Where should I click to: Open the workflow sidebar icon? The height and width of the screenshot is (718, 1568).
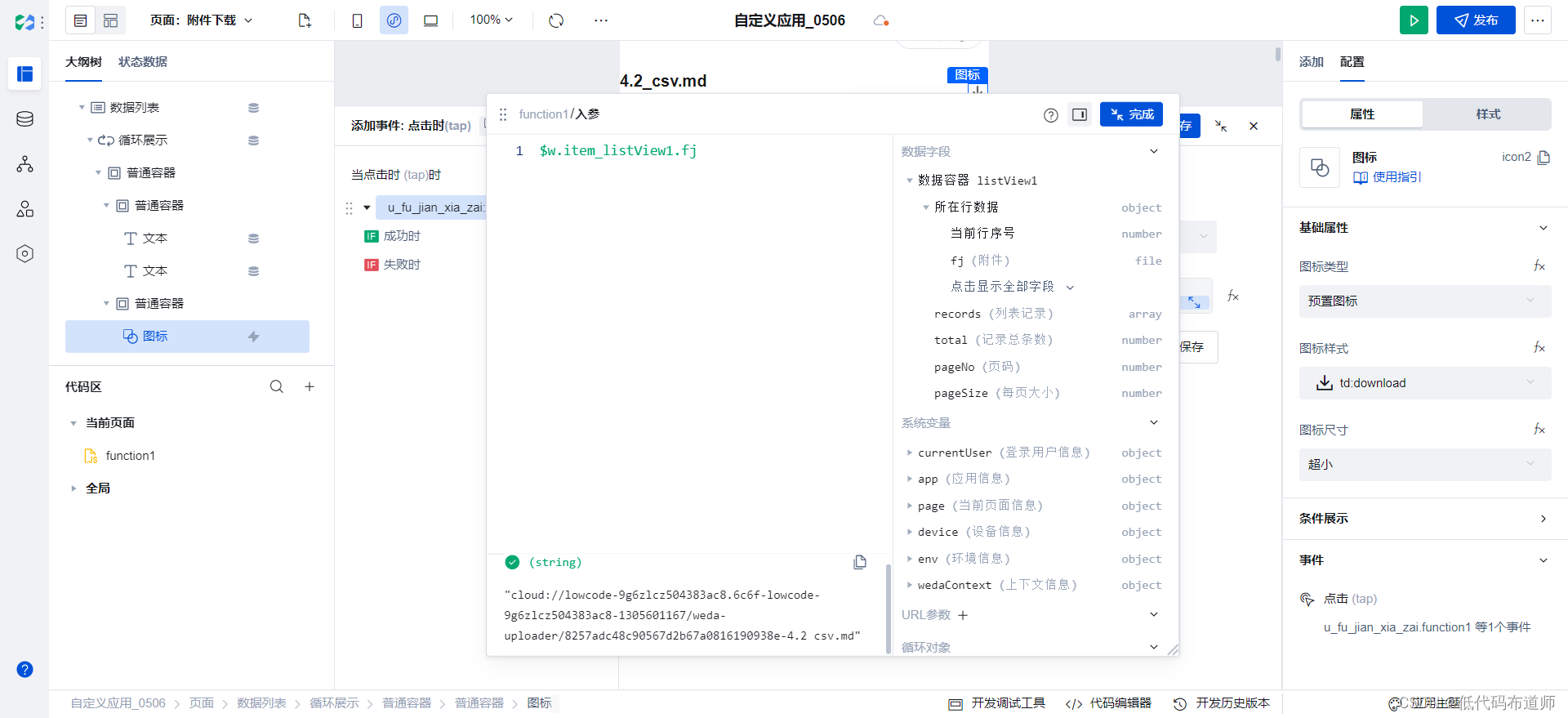24,164
